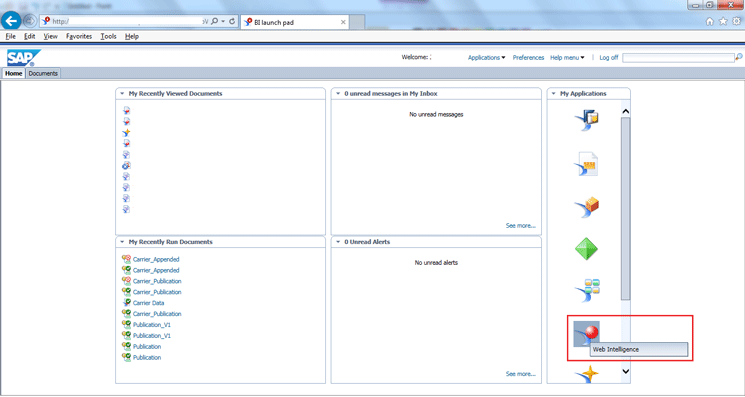Launch Web Intelligence application icon with red ball
This screenshot has width=745, height=397.
586,334
